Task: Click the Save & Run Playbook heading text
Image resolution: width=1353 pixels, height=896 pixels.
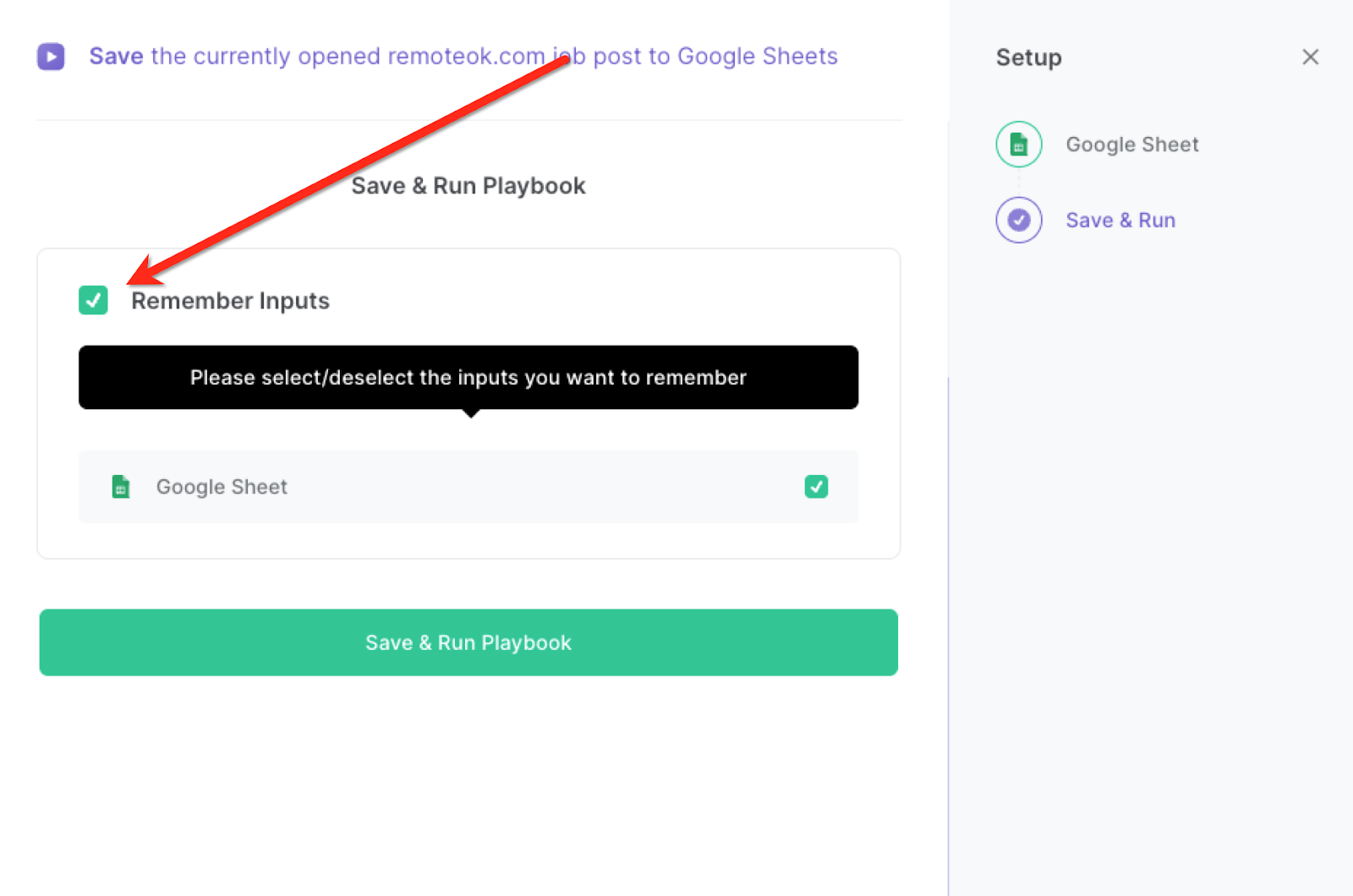Action: 468,185
